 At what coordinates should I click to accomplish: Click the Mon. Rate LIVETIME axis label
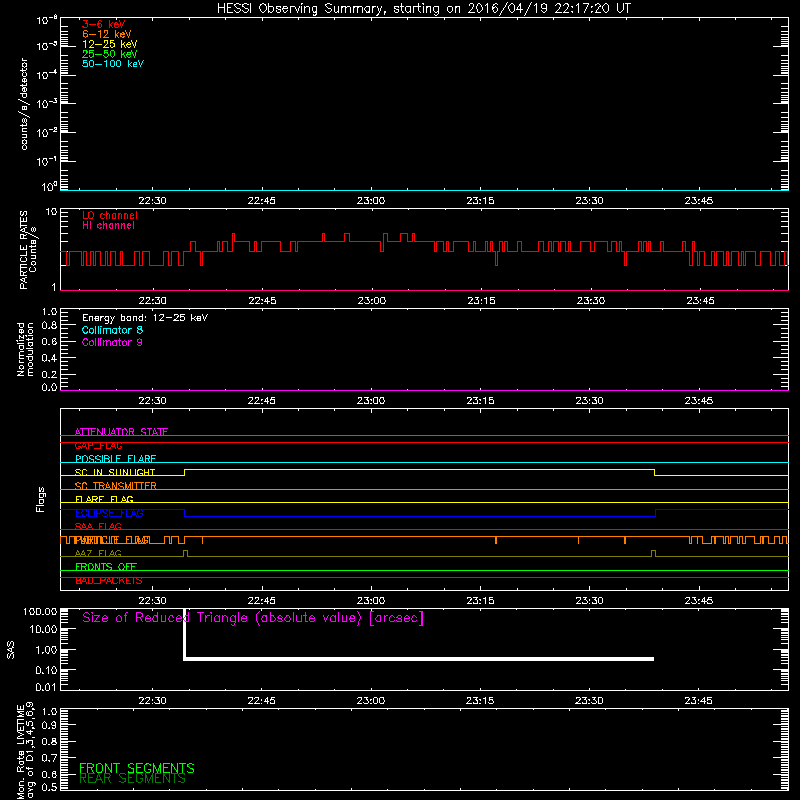click(25, 750)
